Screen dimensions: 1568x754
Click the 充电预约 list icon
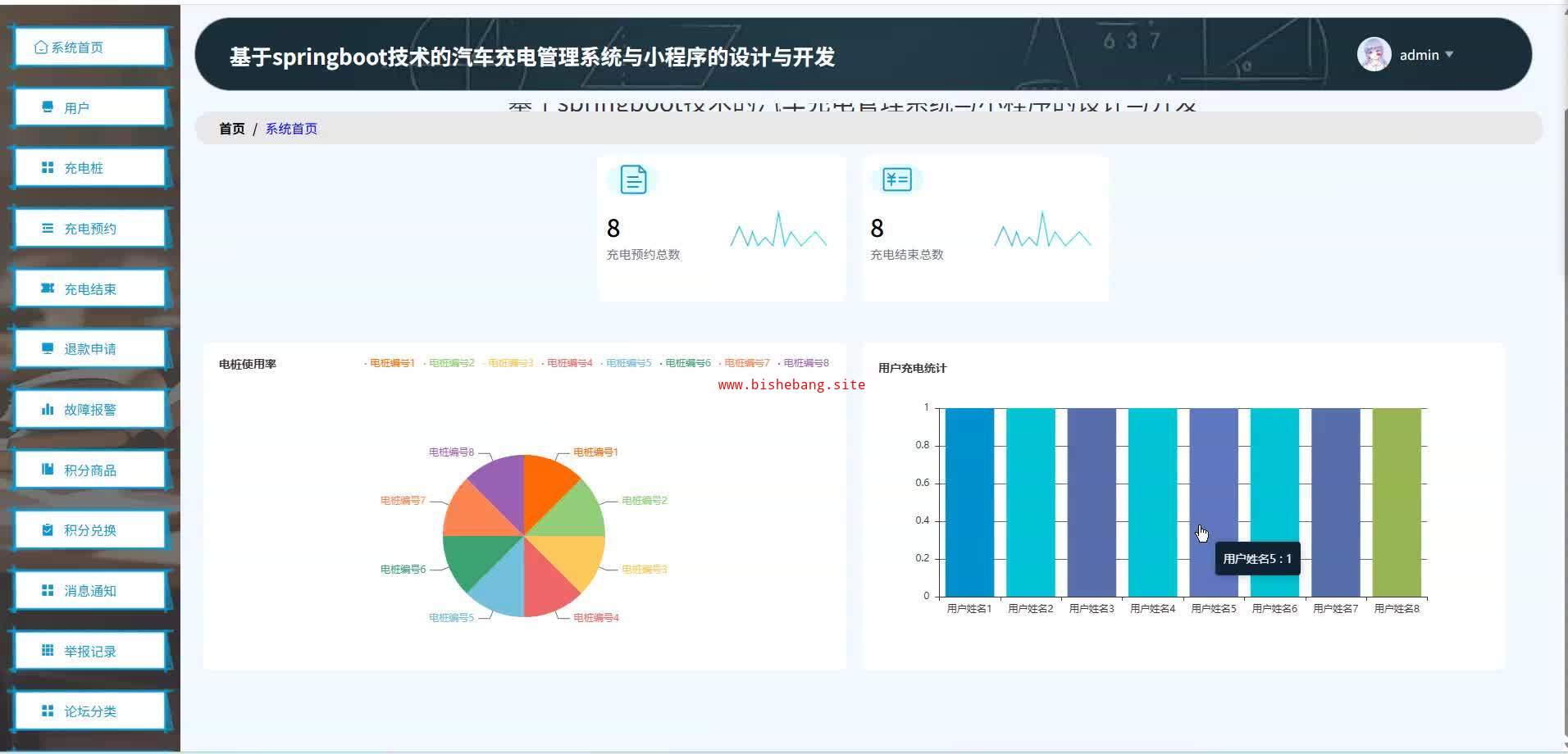tap(48, 229)
